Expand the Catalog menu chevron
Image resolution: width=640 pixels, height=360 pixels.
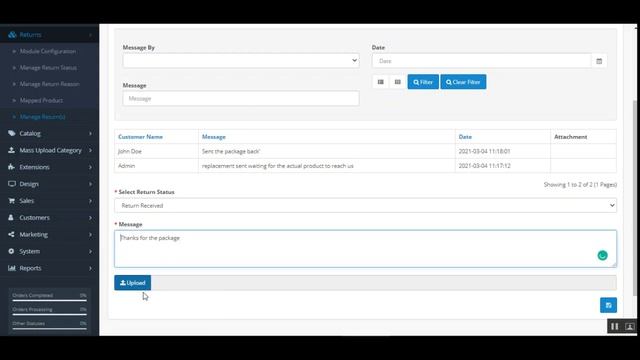(x=90, y=133)
